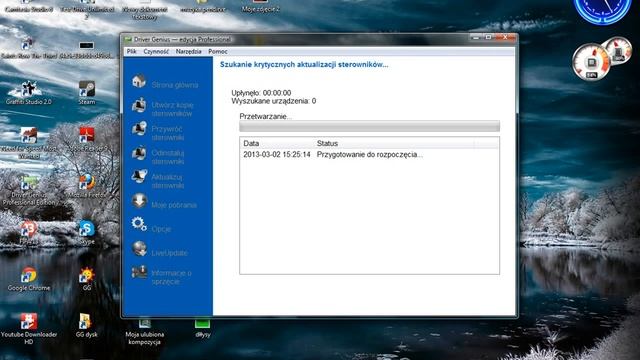Screen dimensions: 640x360
Task: Open the Odinstaluj sterowniki icon
Action: pos(139,153)
